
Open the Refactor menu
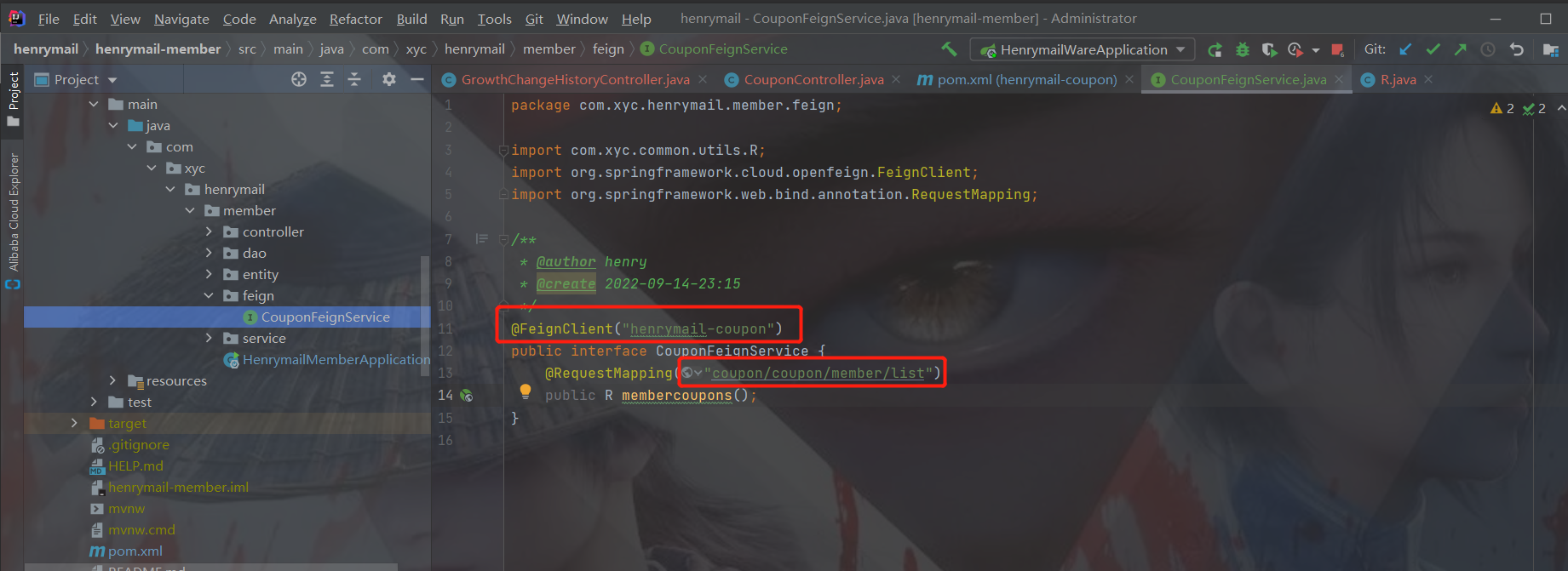click(355, 19)
